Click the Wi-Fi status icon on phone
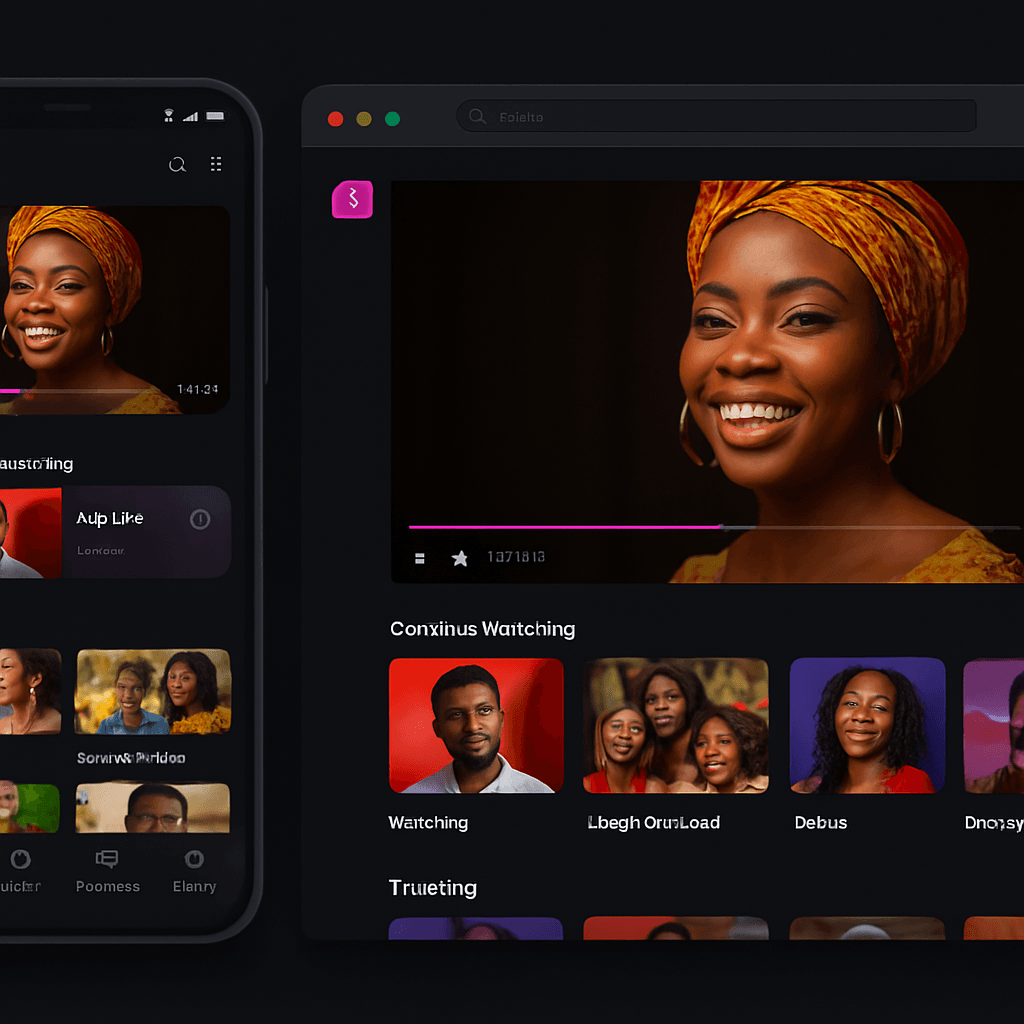This screenshot has height=1024, width=1024. click(x=168, y=116)
